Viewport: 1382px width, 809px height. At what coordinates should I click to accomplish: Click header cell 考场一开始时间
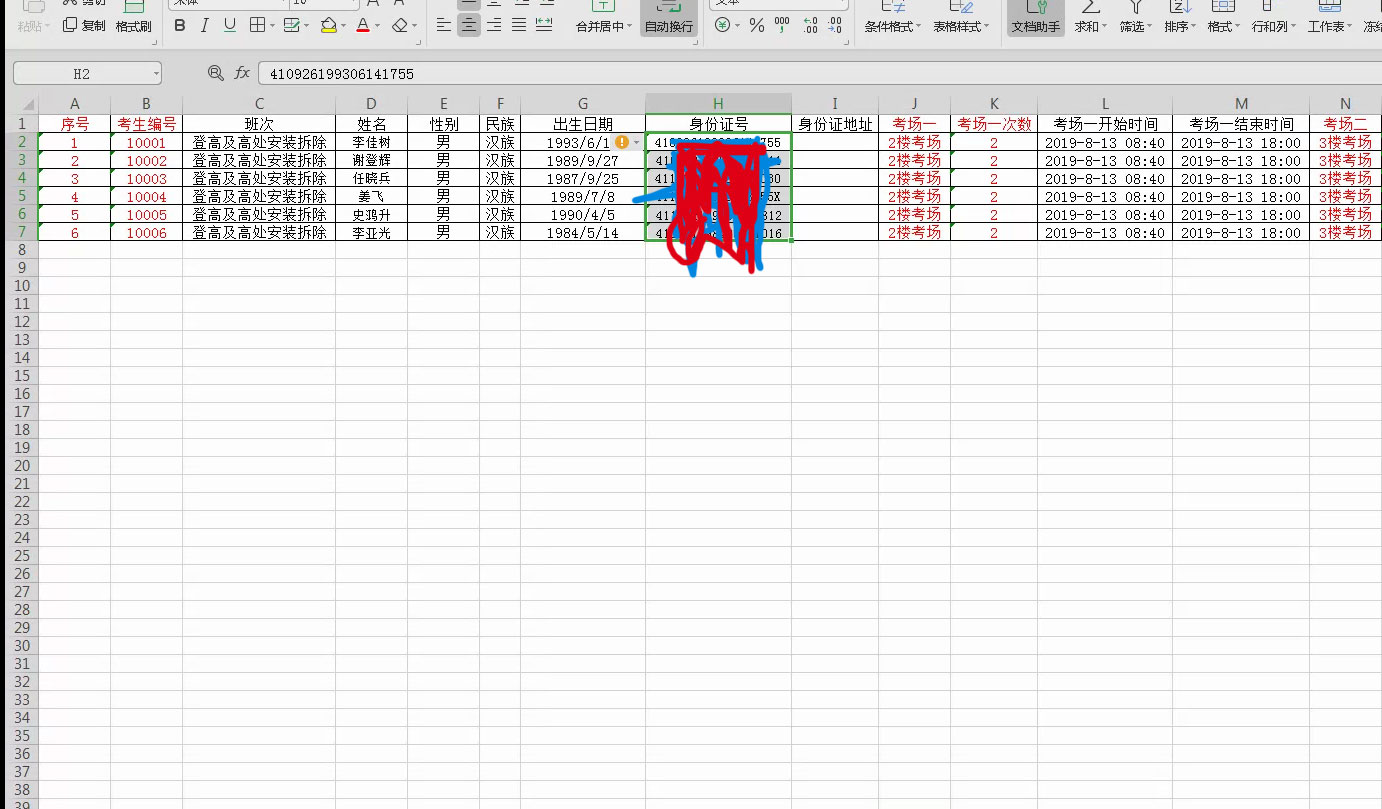point(1105,124)
